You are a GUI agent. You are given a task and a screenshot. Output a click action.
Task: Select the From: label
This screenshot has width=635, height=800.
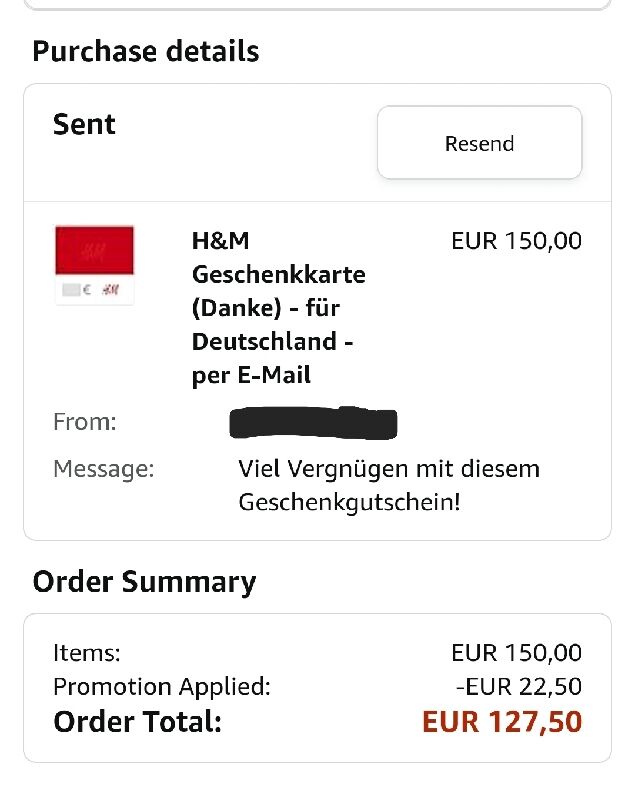(85, 422)
